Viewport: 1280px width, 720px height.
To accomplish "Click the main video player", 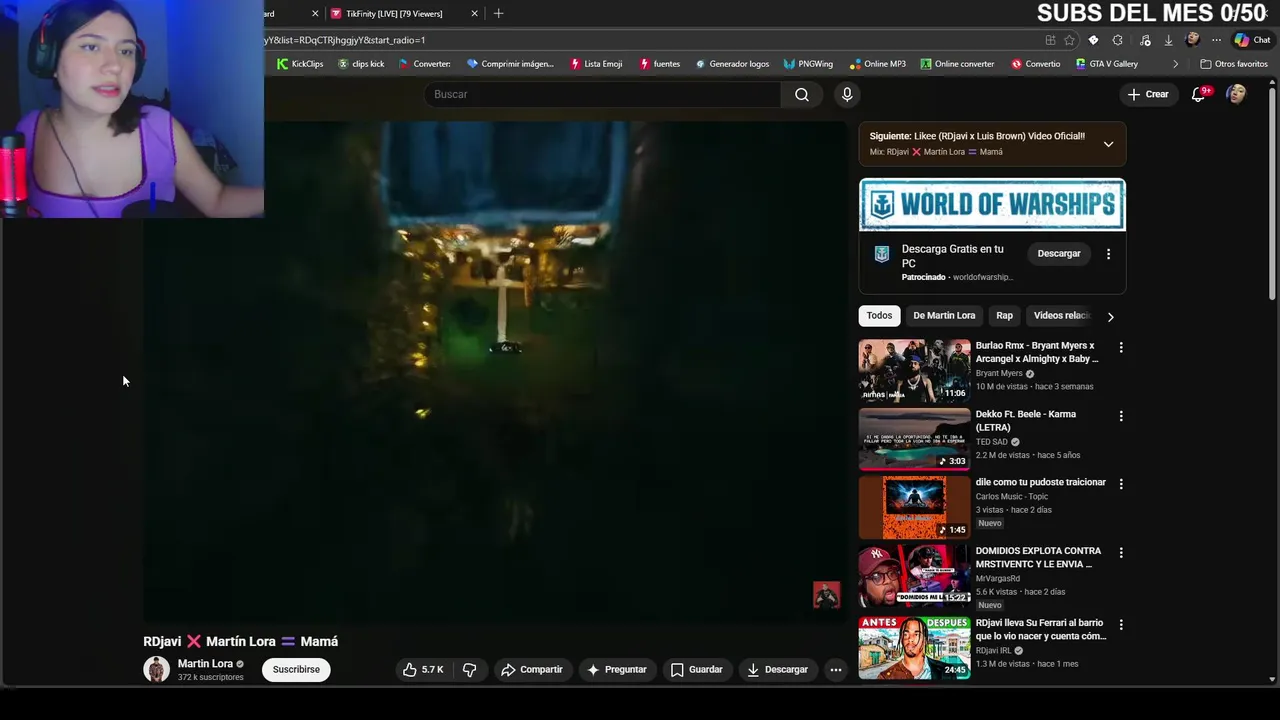I will click(x=496, y=370).
